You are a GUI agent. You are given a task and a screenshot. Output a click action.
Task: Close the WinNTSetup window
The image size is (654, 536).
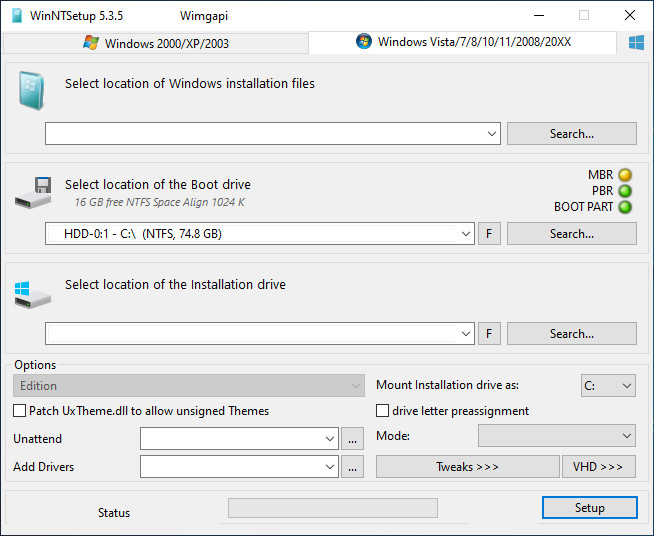[630, 15]
